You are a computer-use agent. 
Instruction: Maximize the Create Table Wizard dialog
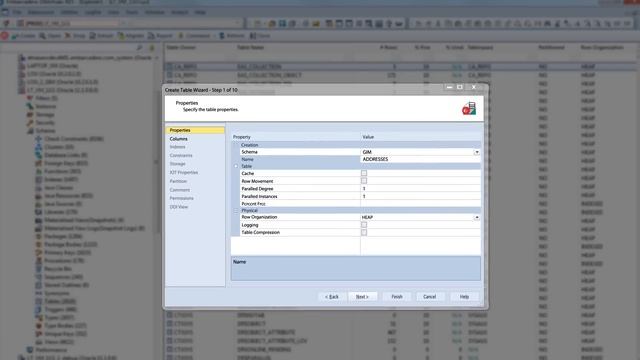point(460,87)
